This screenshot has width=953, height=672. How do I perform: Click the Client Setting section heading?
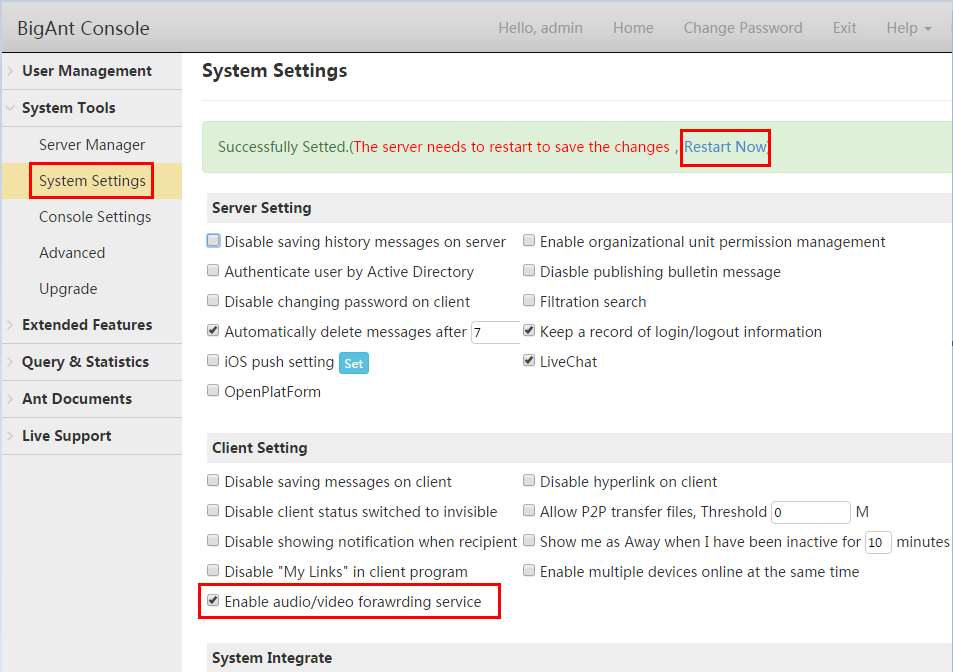point(260,448)
